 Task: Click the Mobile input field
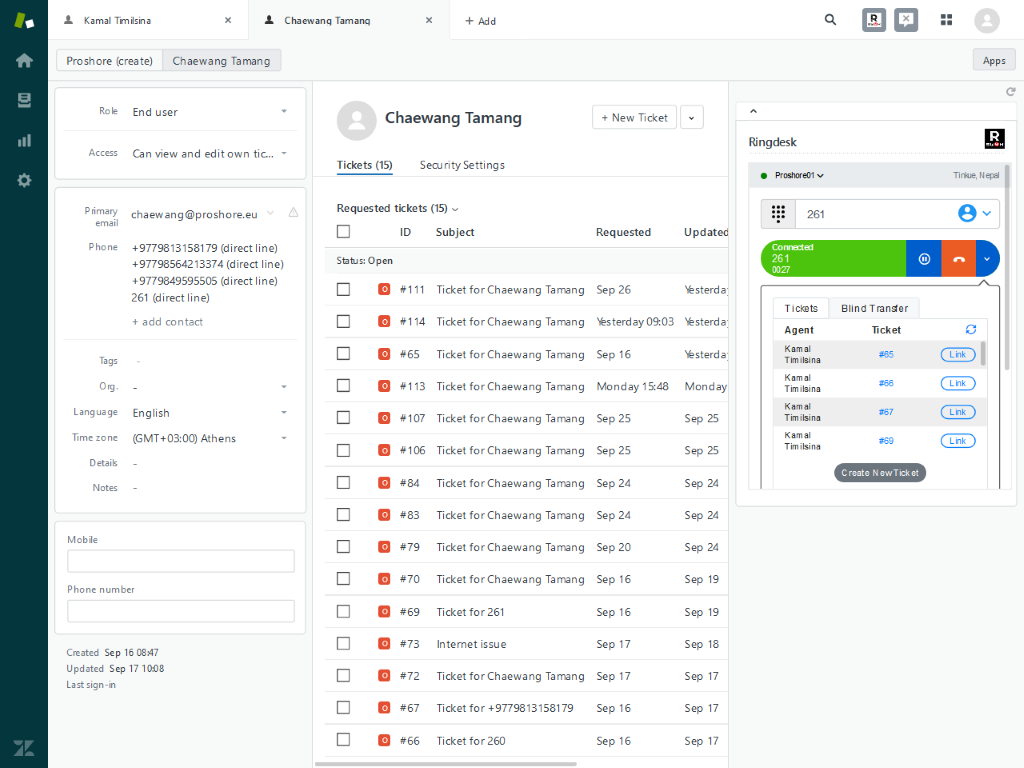[x=180, y=561]
